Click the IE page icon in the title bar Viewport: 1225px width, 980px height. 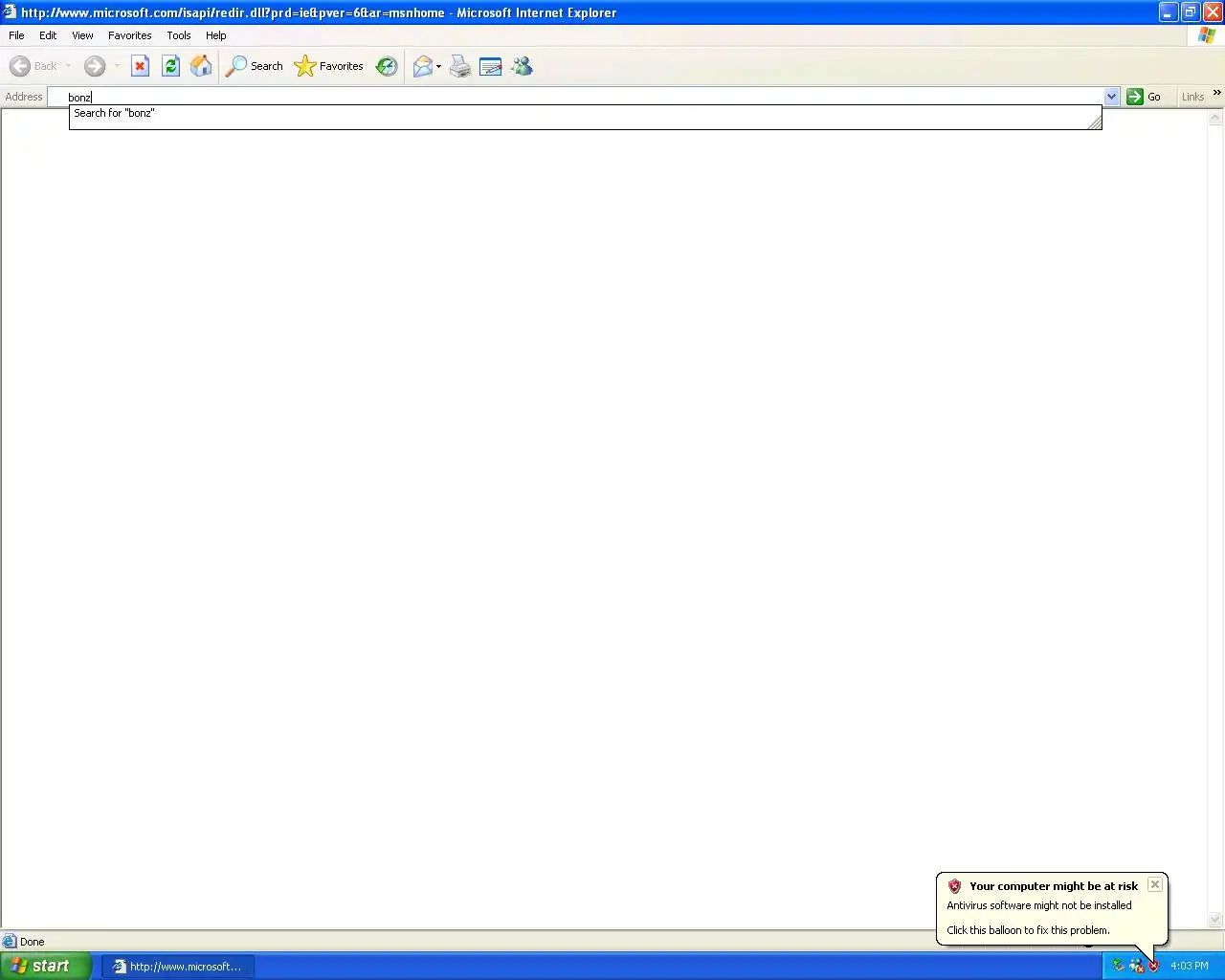tap(10, 12)
